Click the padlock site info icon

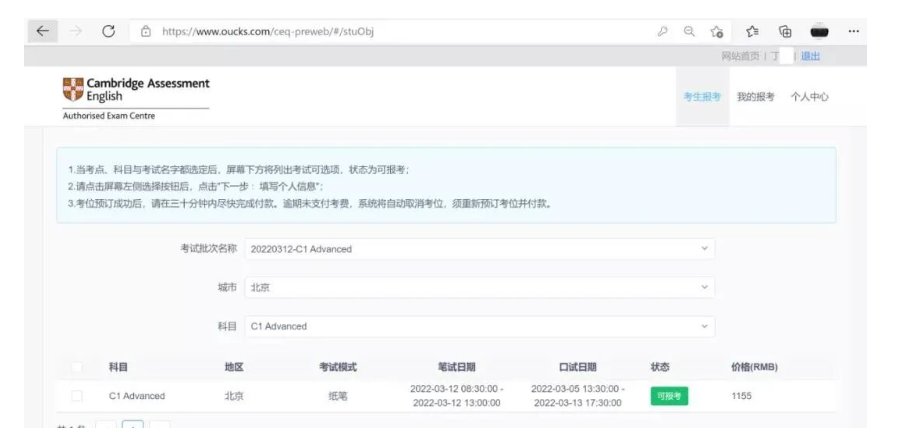tap(146, 32)
